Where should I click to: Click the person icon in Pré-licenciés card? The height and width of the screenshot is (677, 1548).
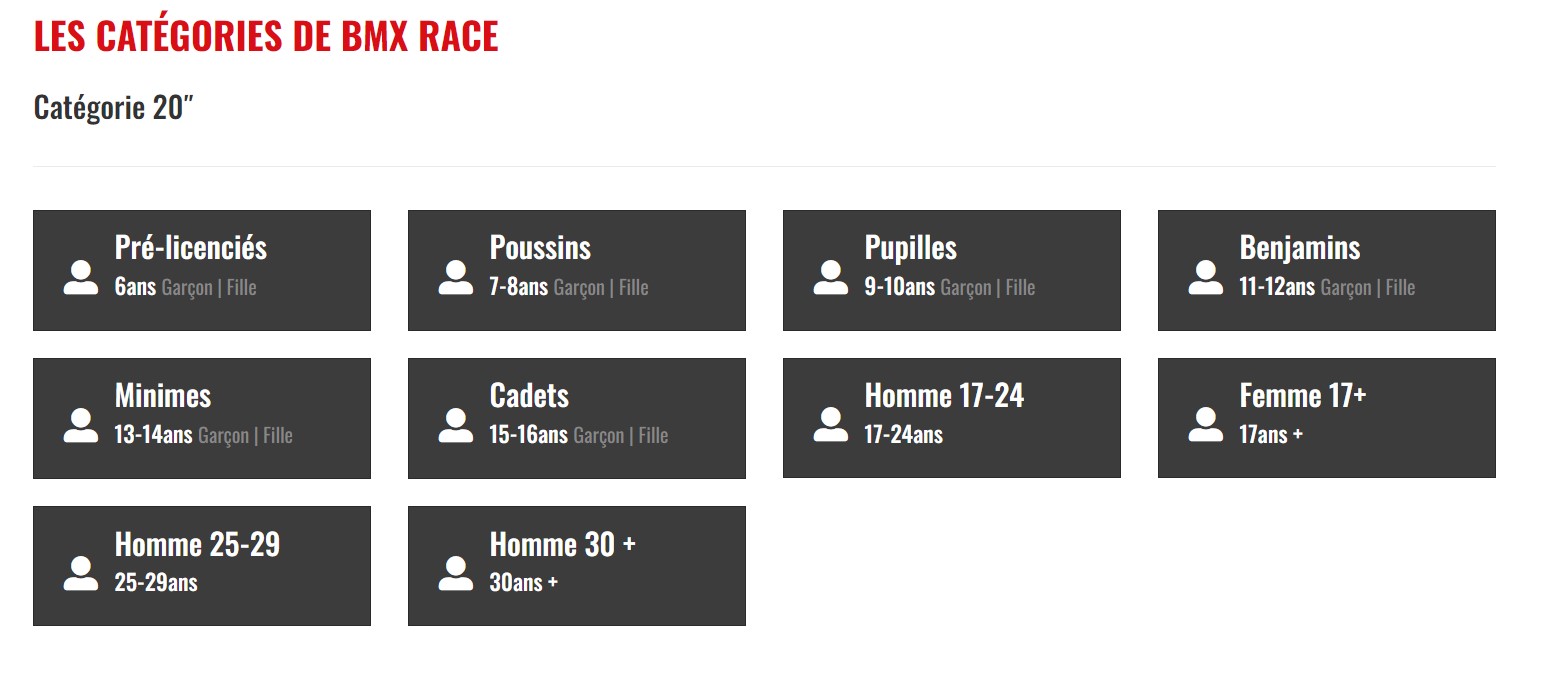click(81, 278)
